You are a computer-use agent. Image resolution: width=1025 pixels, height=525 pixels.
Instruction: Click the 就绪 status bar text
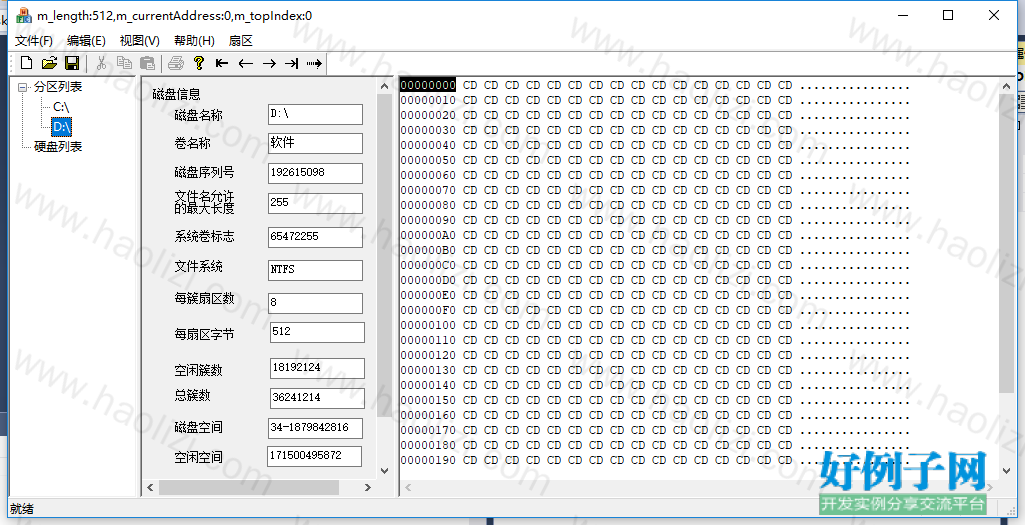22,509
